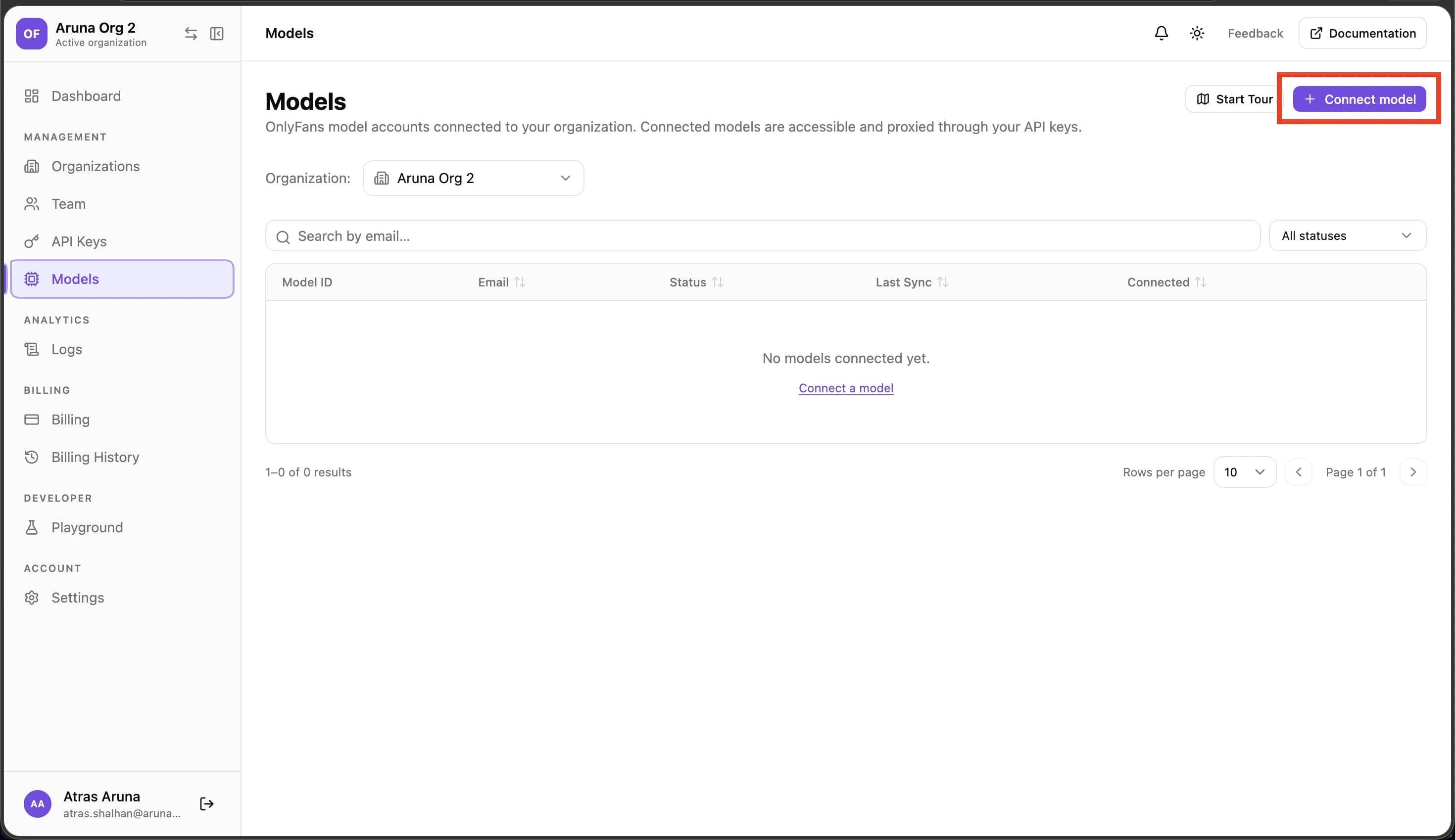Viewport: 1455px width, 840px height.
Task: Click the map icon on Start Tour
Action: pos(1203,99)
